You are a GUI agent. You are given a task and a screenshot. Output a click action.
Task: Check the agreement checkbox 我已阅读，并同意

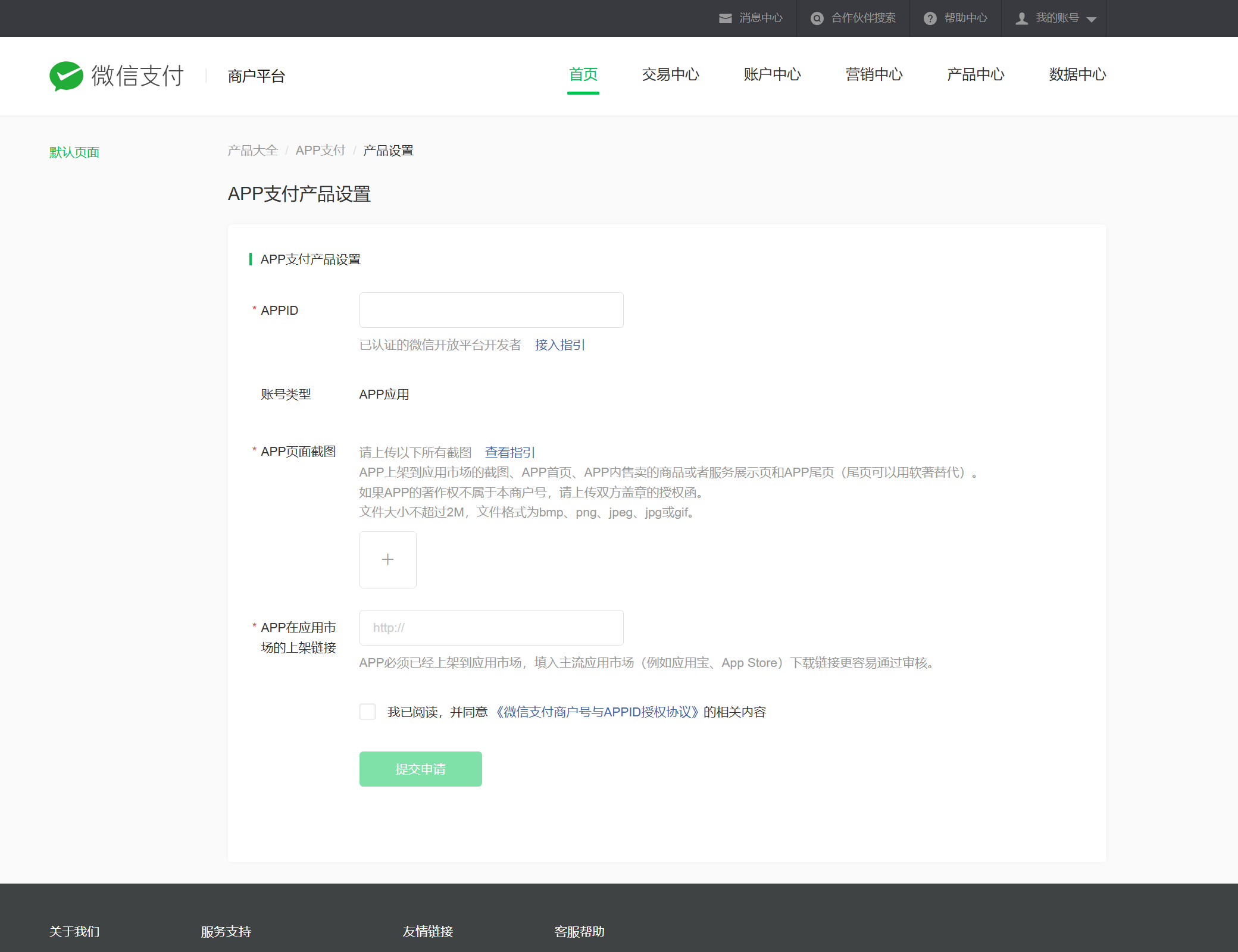point(367,712)
